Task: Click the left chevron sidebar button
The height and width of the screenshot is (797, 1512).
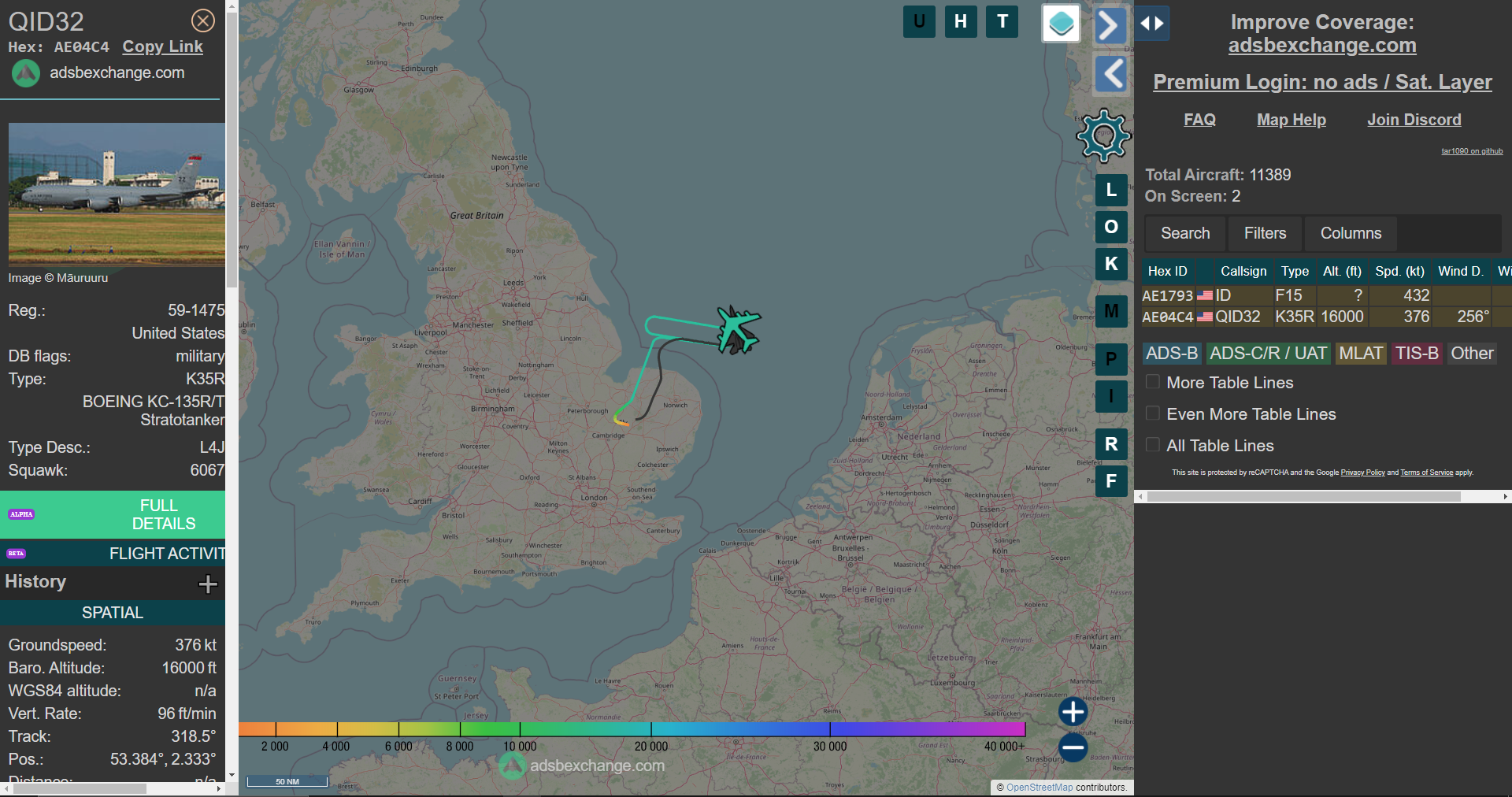Action: coord(1112,75)
